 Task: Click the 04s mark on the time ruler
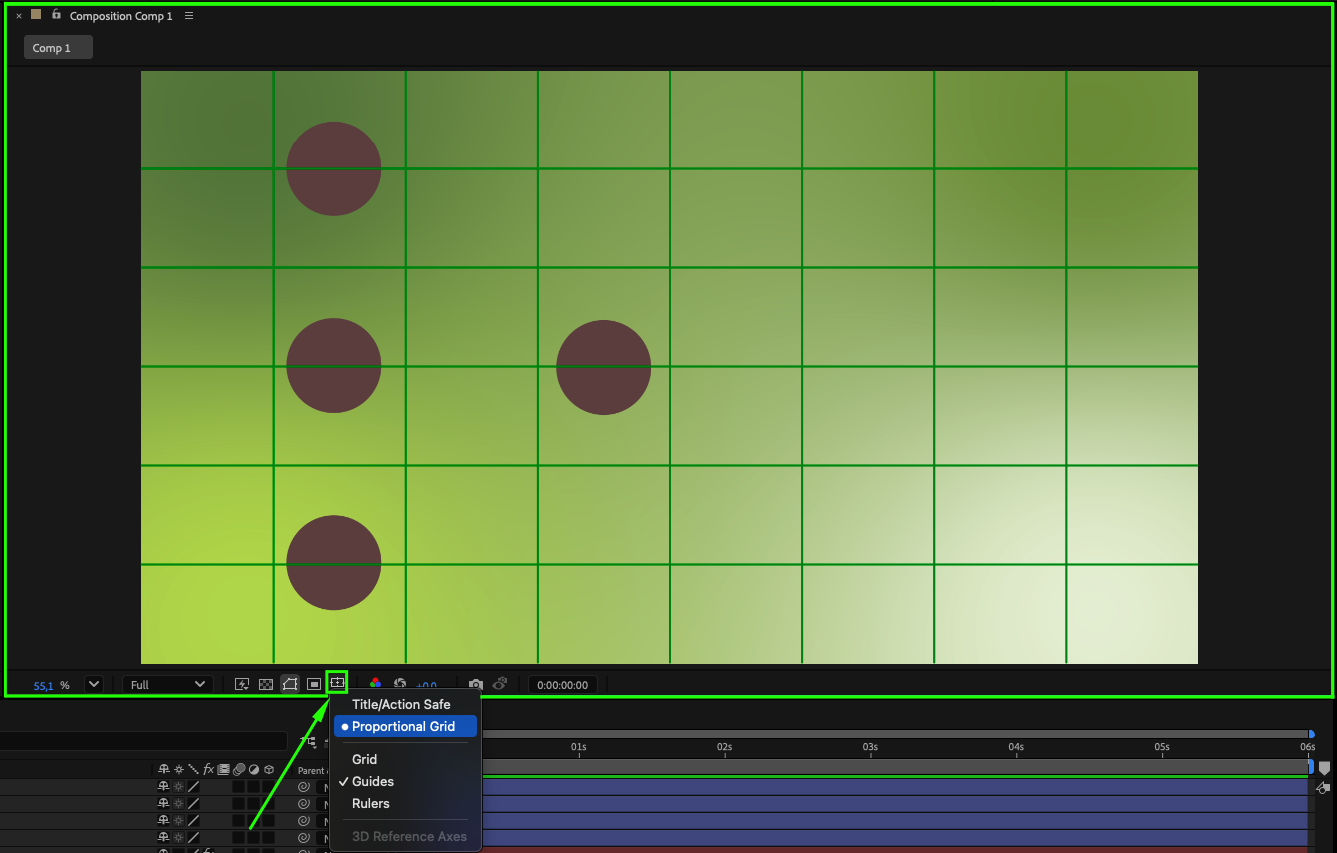pyautogui.click(x=1016, y=747)
